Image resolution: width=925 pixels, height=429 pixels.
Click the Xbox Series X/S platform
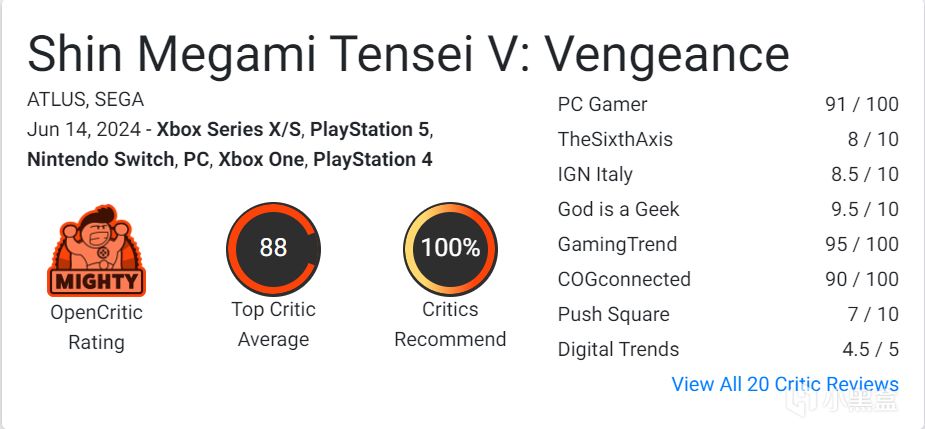pos(228,129)
